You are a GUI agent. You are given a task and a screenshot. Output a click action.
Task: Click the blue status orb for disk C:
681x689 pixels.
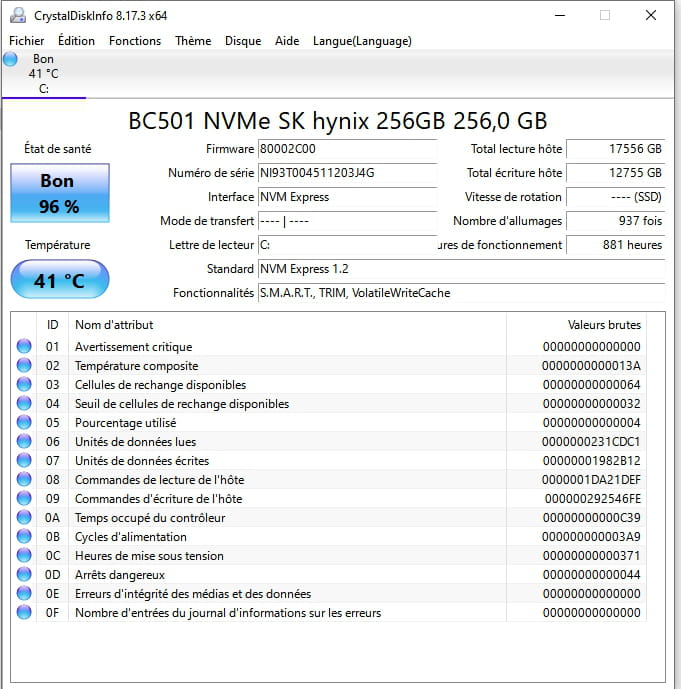coord(11,59)
